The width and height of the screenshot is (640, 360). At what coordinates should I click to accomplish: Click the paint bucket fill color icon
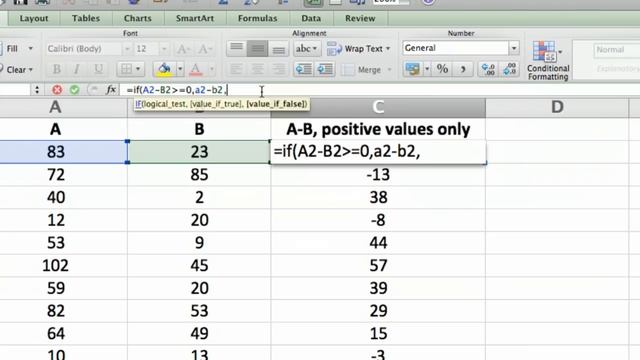click(x=164, y=69)
